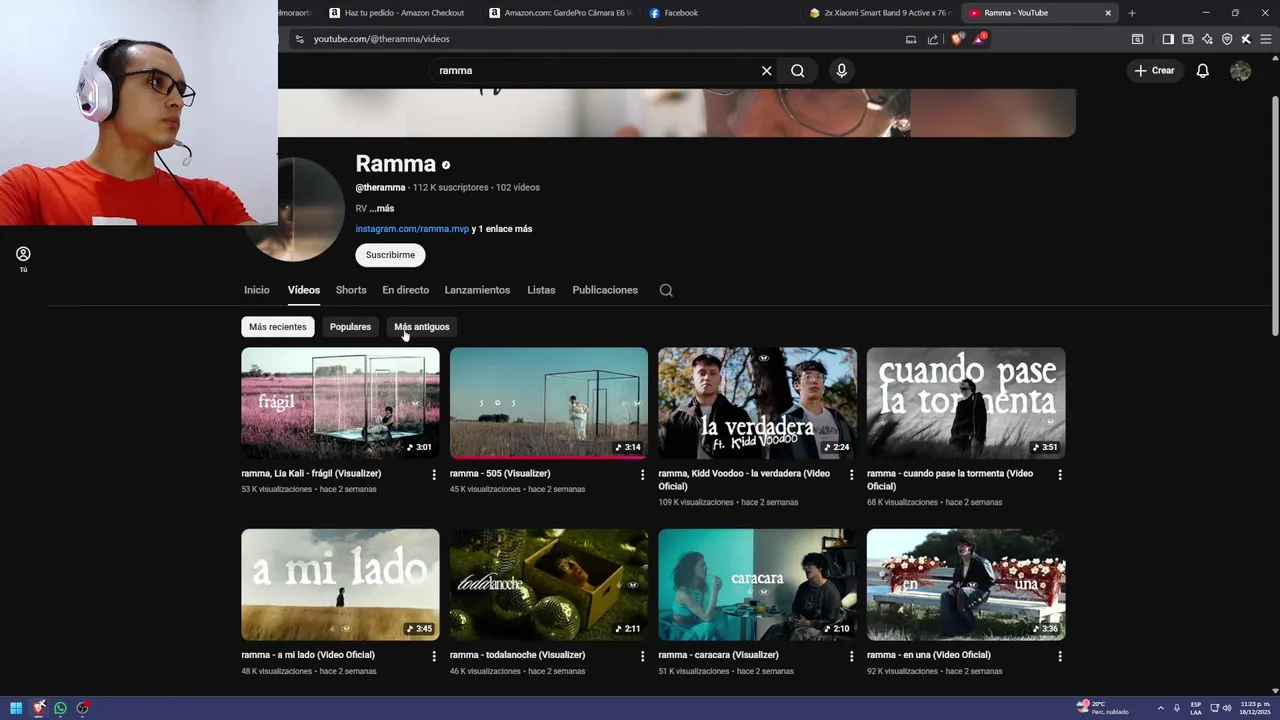Open options menu for la verdadera video
Viewport: 1280px width, 720px height.
click(851, 475)
